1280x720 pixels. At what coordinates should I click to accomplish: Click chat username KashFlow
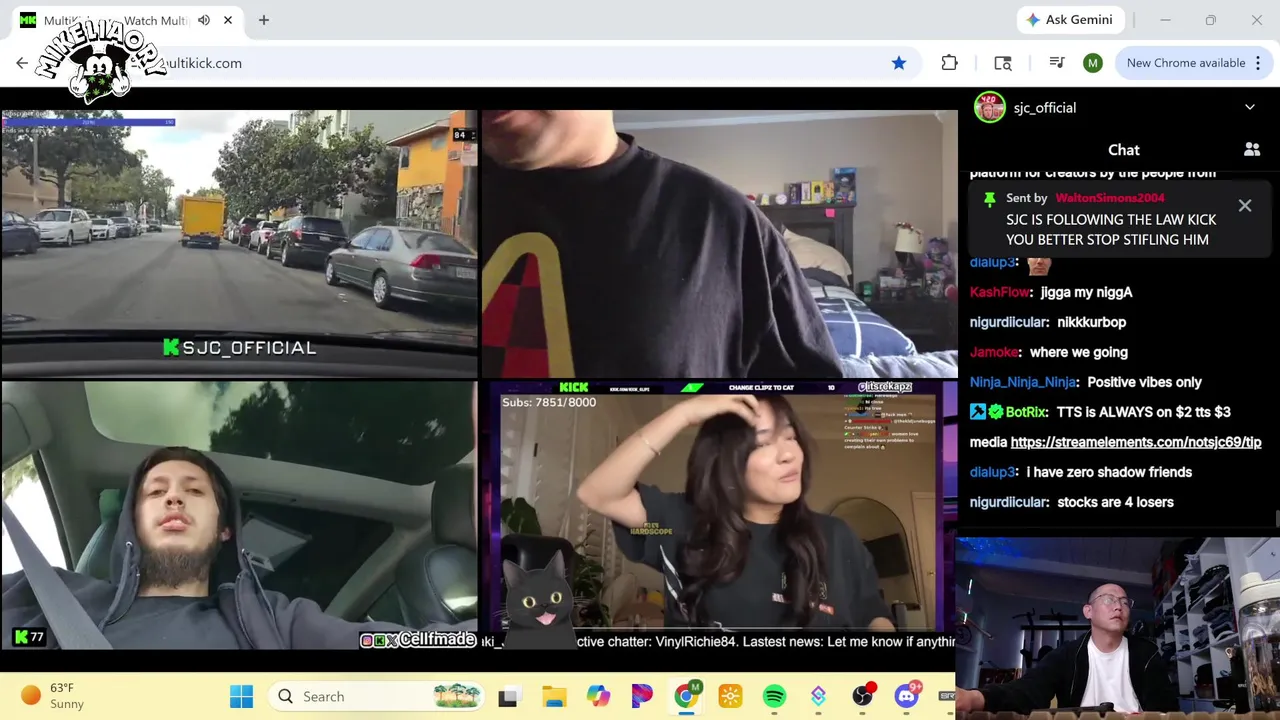999,292
